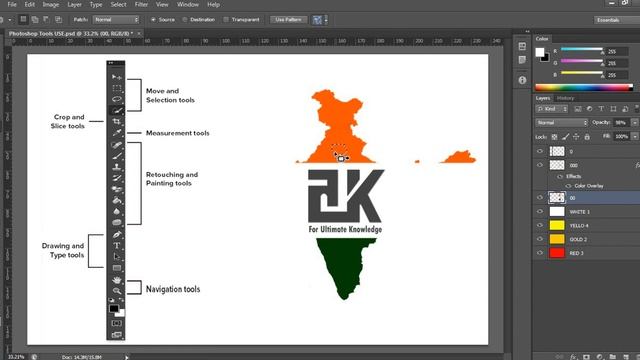Filter layers by smart objects icon
The width and height of the screenshot is (640, 360).
pos(625,109)
